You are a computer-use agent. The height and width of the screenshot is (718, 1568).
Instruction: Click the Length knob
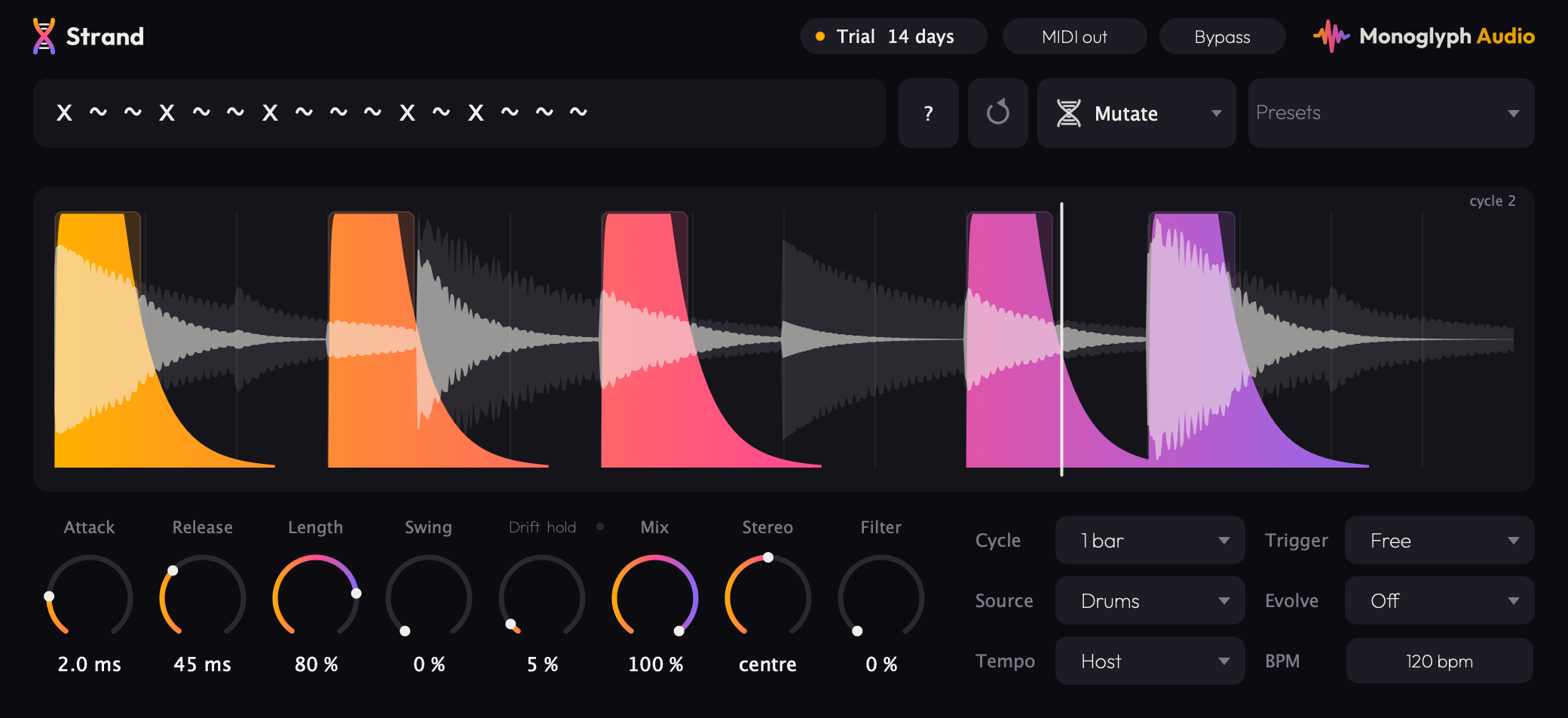click(315, 597)
